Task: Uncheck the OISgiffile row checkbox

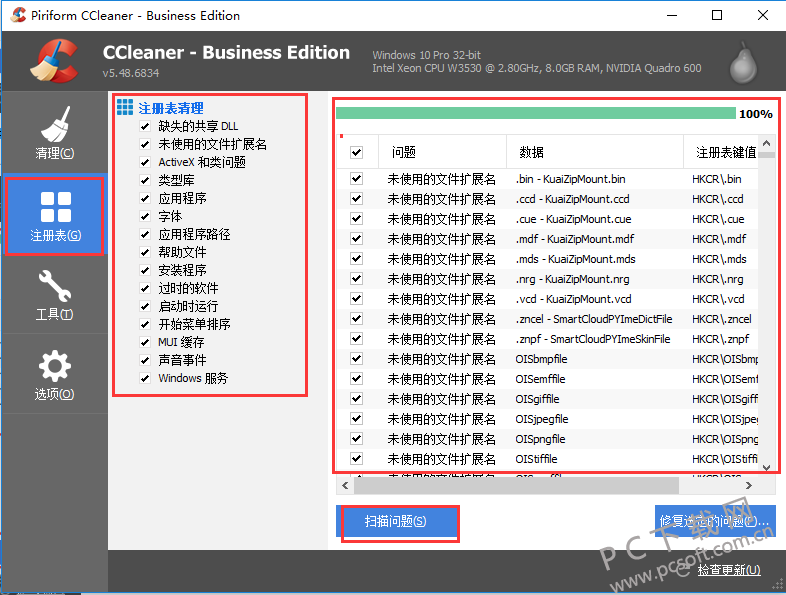Action: pos(356,399)
